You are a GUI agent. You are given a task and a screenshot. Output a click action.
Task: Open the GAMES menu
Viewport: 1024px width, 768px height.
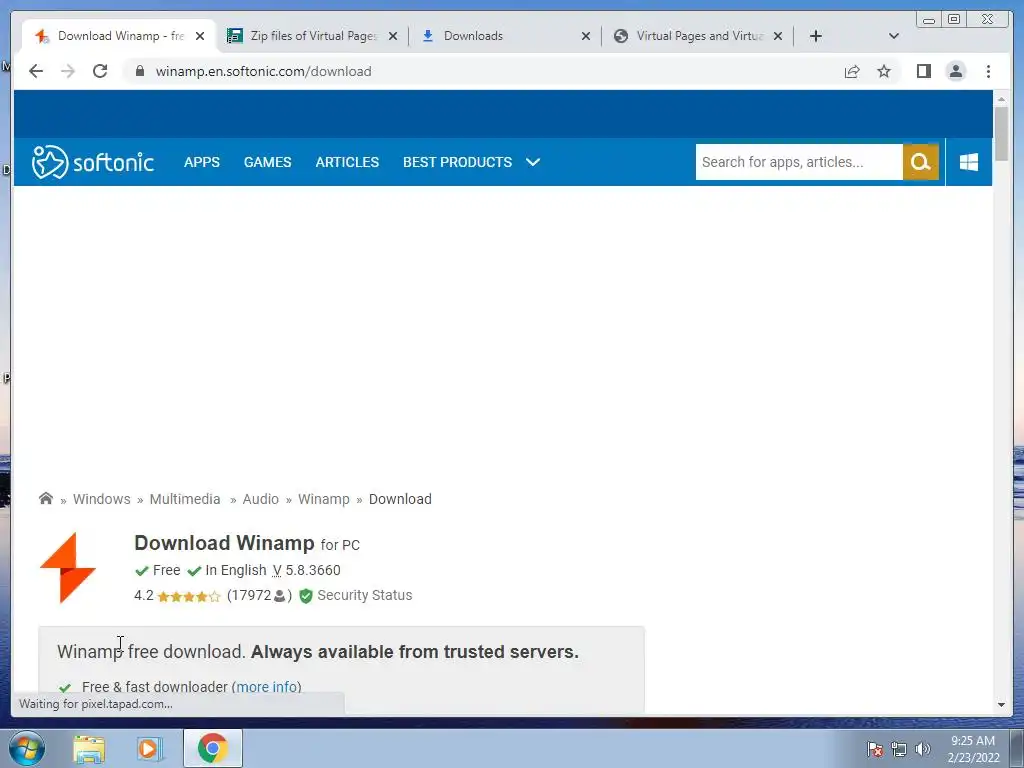coord(268,162)
